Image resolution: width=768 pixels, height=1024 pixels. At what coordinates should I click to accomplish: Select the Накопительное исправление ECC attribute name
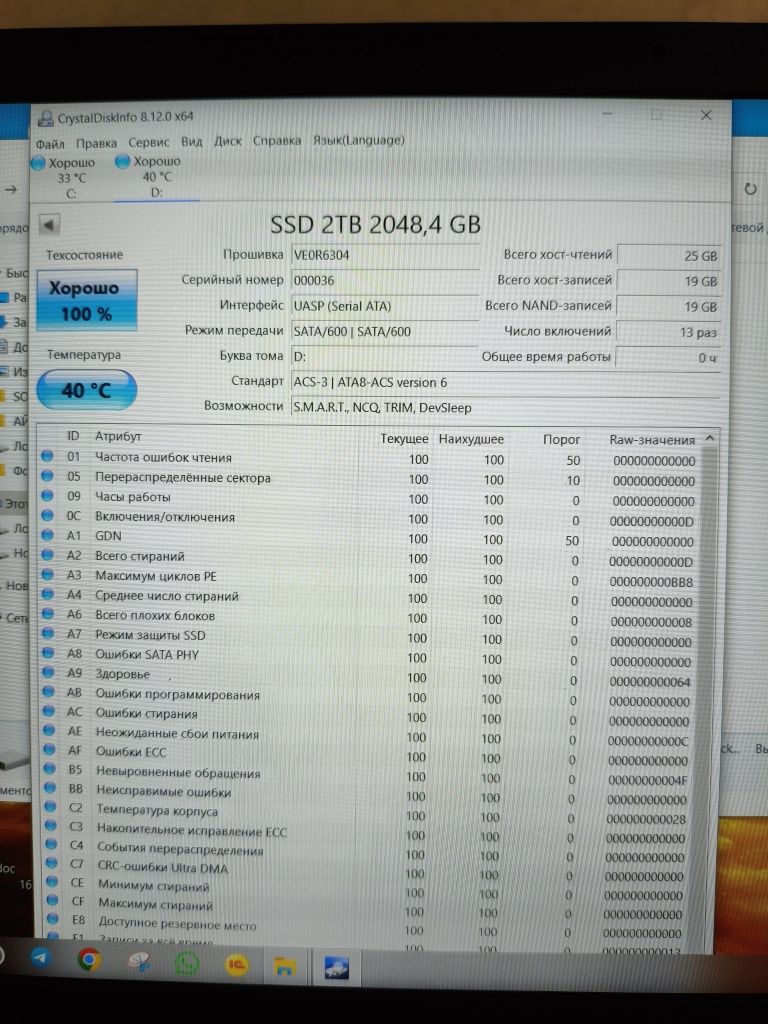192,831
